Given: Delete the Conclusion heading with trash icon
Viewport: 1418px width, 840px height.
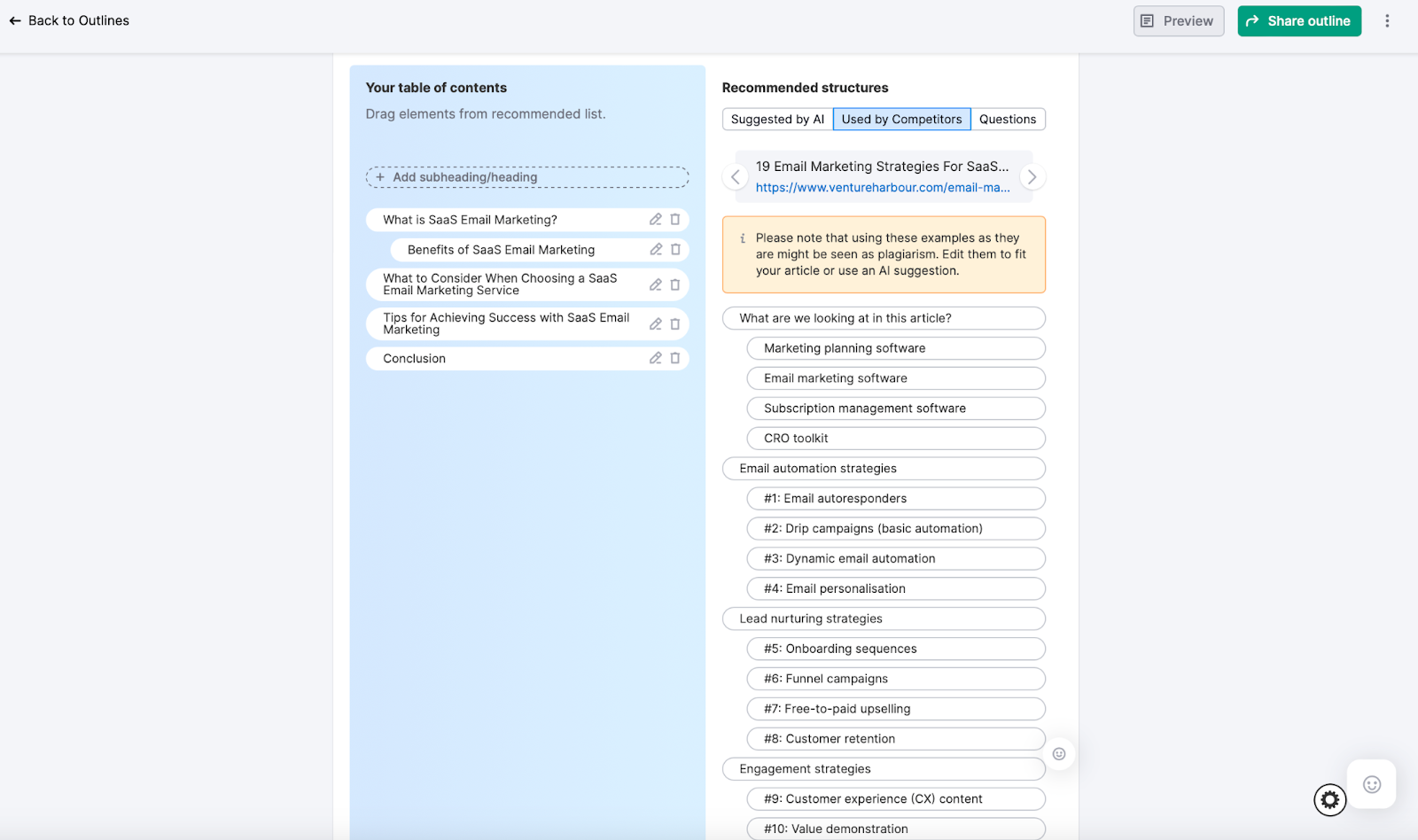Looking at the screenshot, I should (675, 358).
